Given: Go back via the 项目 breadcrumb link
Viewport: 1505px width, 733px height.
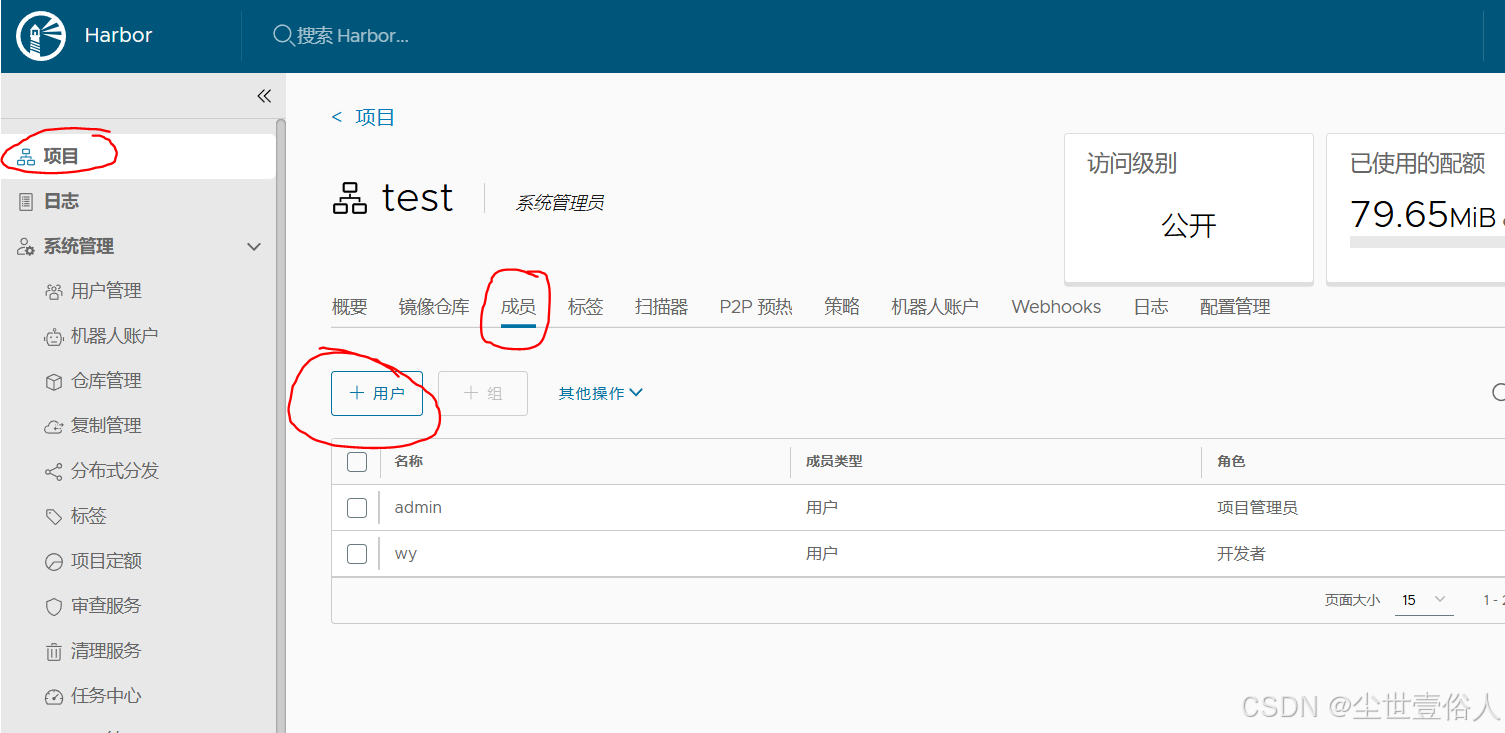Looking at the screenshot, I should [375, 118].
